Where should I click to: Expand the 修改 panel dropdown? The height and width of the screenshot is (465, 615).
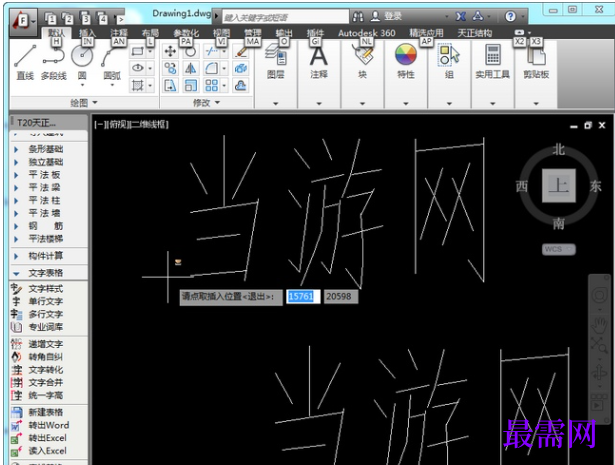coord(206,103)
